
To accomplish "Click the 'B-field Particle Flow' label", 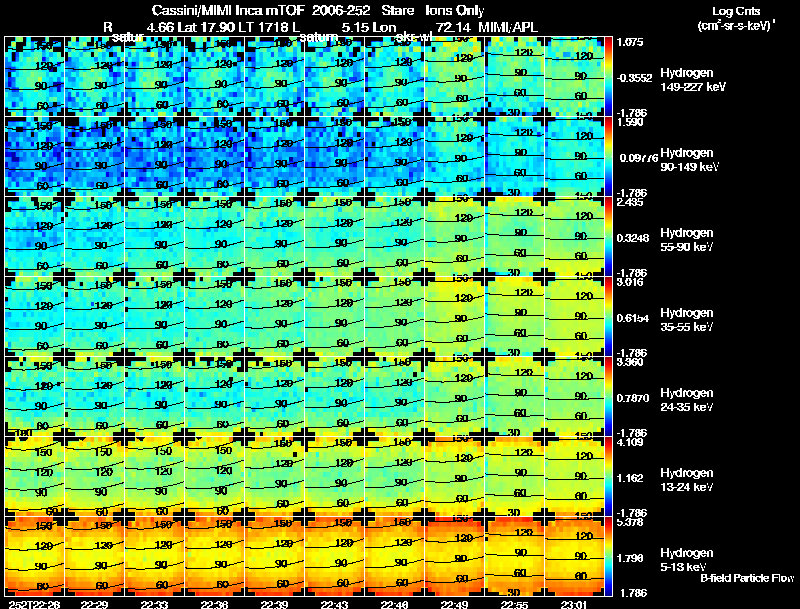I will [747, 578].
